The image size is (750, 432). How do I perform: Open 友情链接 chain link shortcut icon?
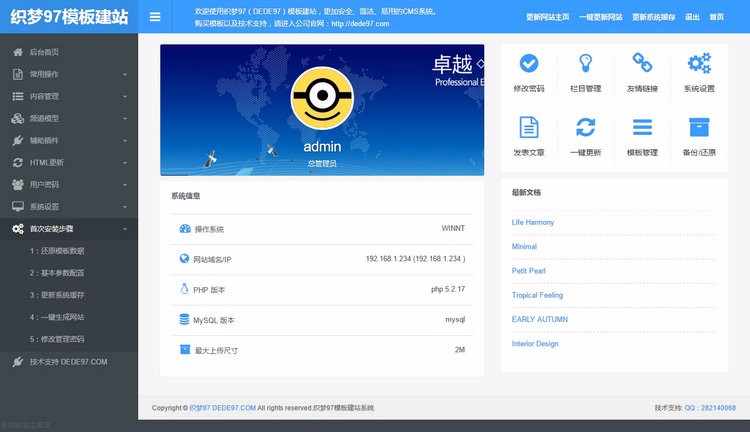(x=642, y=63)
